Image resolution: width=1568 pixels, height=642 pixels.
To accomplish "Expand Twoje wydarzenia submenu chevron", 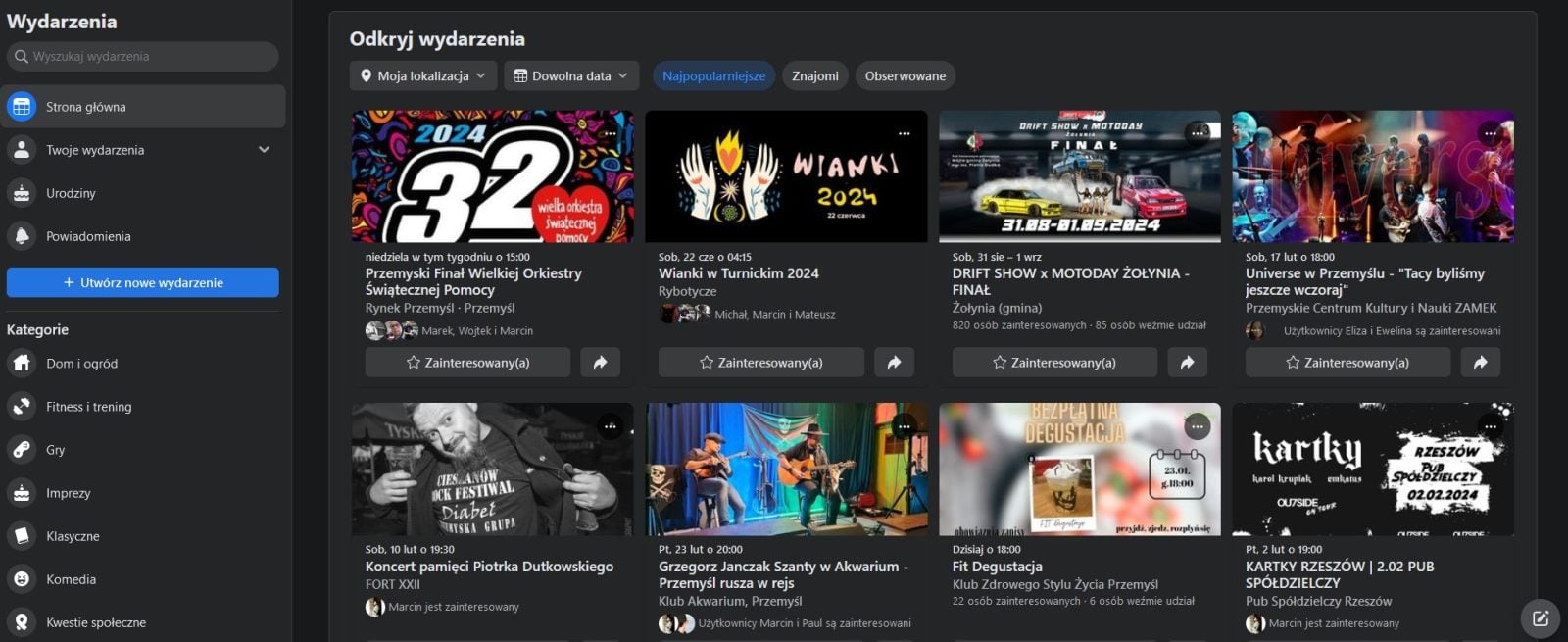I will pos(264,150).
